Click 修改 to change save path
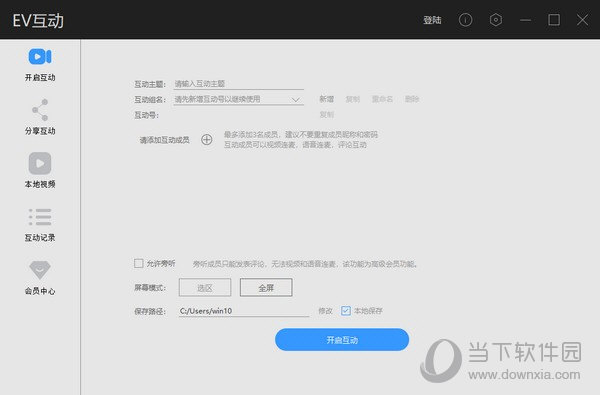600x395 pixels. 325,311
